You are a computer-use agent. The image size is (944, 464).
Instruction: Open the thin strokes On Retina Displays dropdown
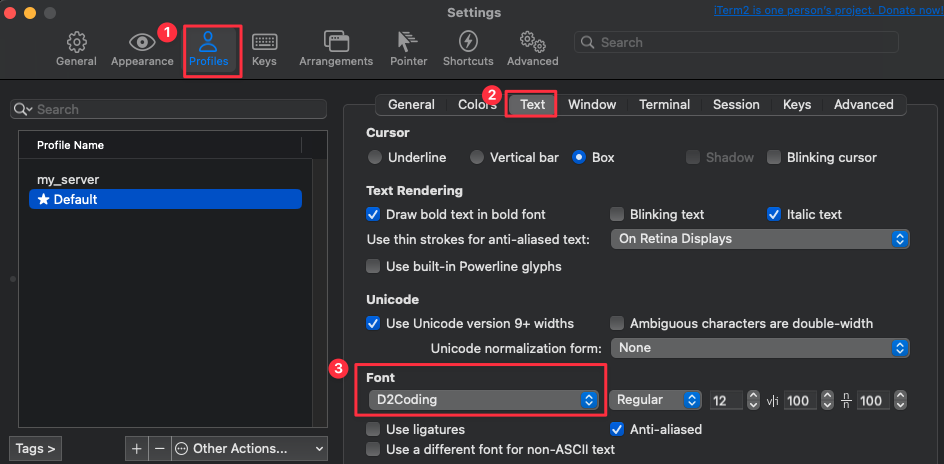pos(760,239)
